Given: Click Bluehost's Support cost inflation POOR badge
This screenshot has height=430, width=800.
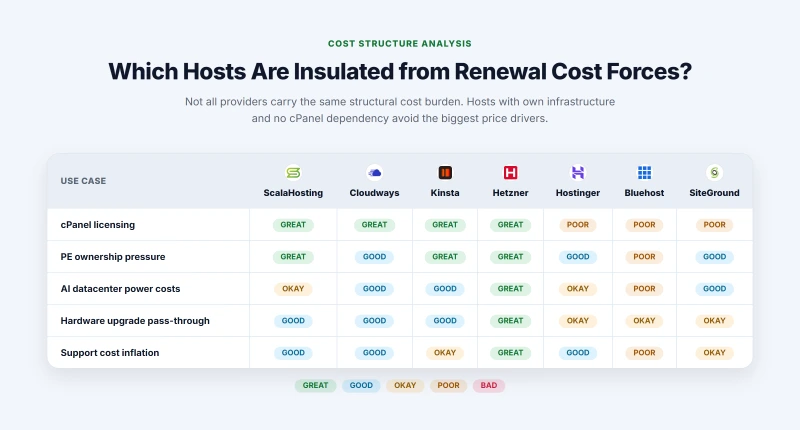Looking at the screenshot, I should point(644,352).
